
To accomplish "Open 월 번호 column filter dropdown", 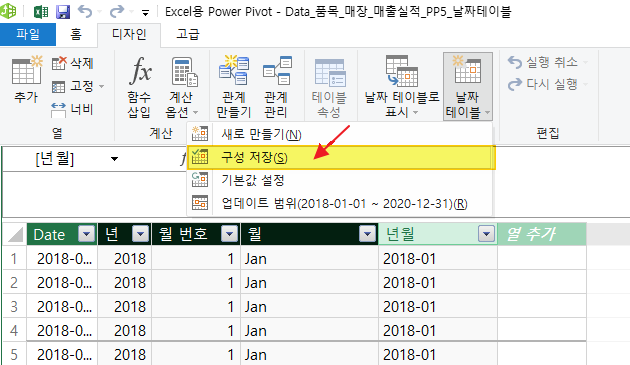I will [229, 234].
